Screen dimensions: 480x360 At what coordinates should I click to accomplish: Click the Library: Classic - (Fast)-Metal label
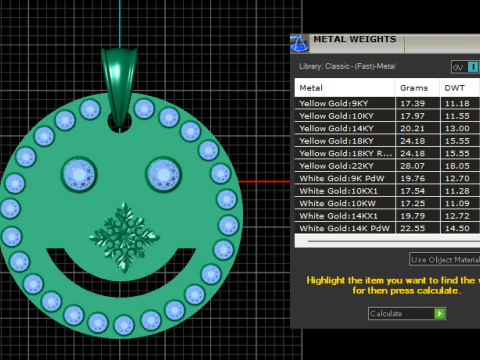click(x=347, y=66)
